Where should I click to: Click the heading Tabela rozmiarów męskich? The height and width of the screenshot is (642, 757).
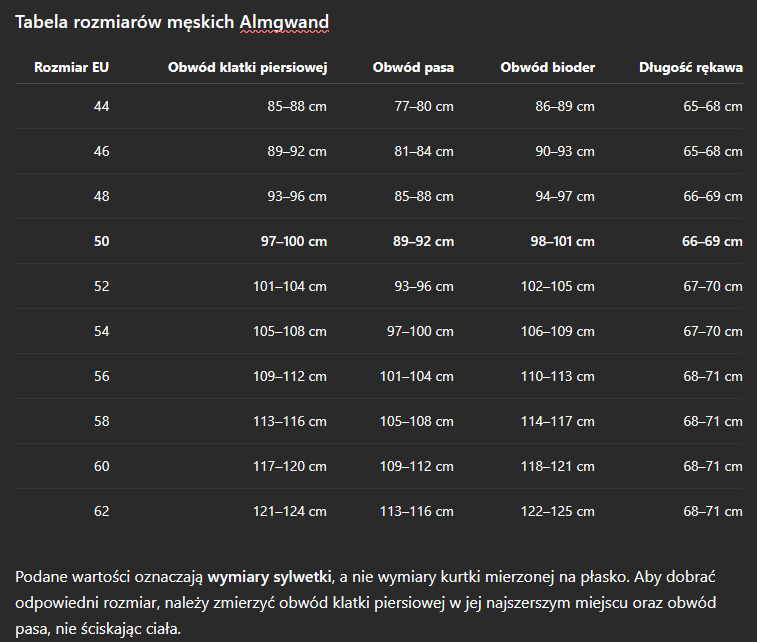tap(125, 22)
